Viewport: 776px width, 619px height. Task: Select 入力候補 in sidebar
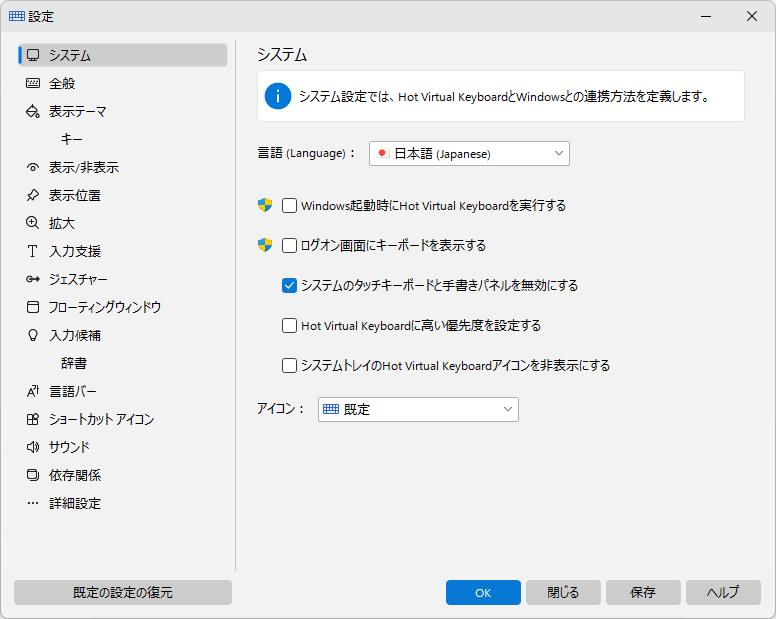(123, 335)
